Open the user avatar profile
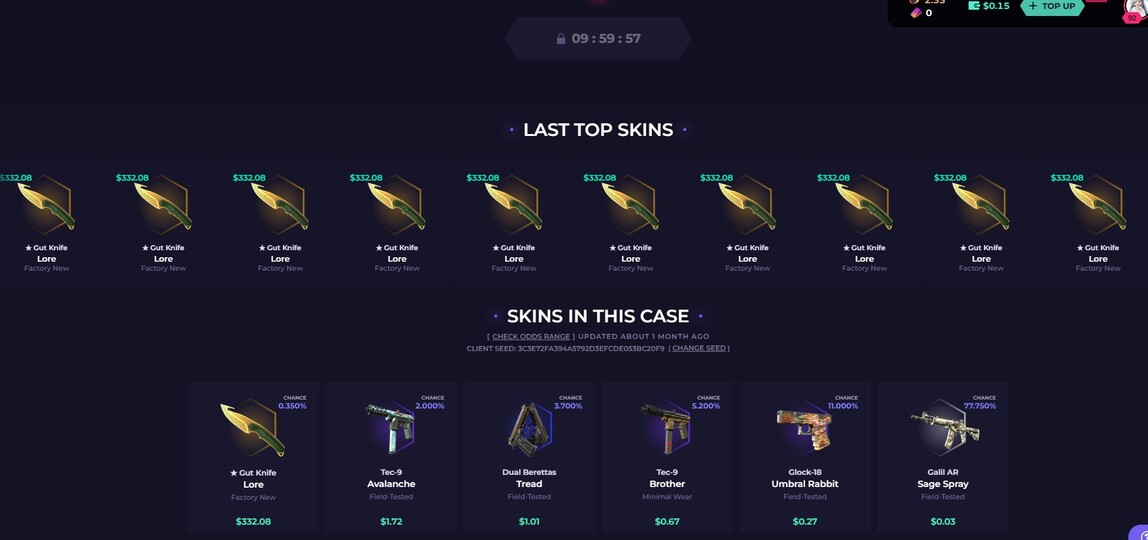1148x540 pixels. point(1135,8)
